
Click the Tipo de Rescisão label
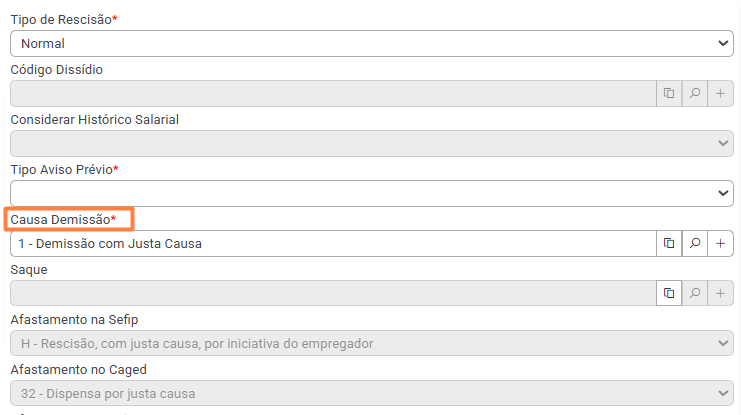click(64, 19)
